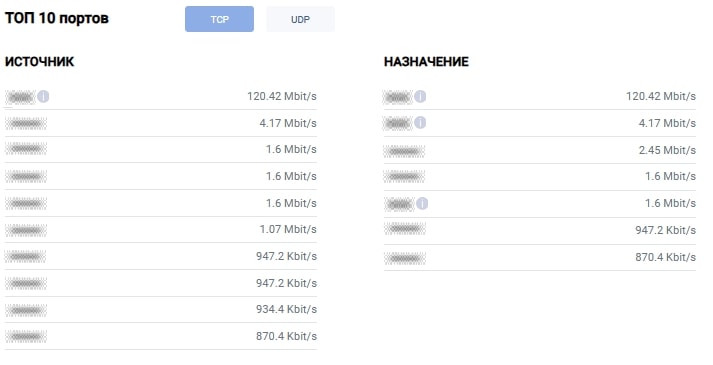Click the НАЗНАЧЕНИЕ column heading
This screenshot has height=365, width=713.
pyautogui.click(x=426, y=62)
